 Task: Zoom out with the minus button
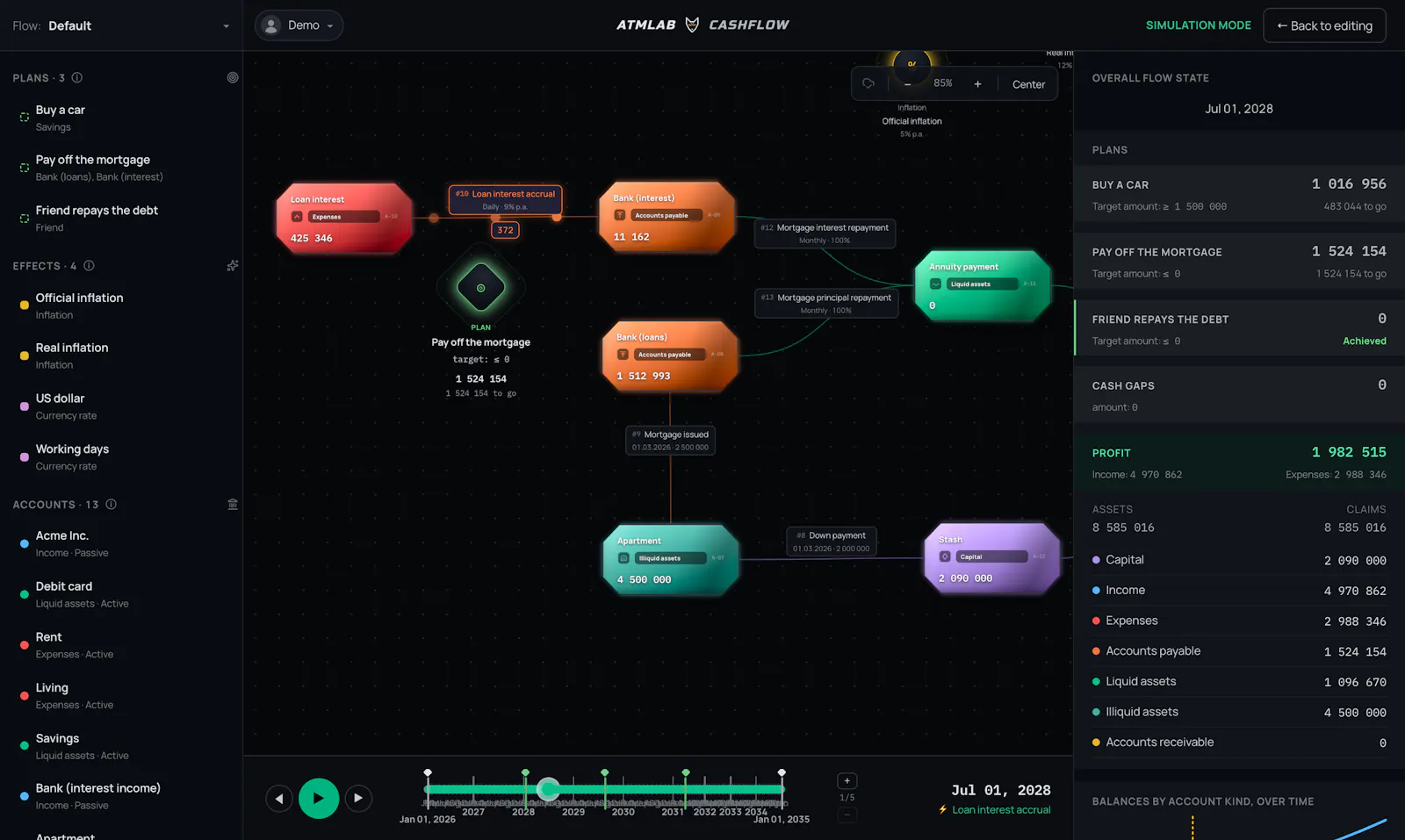(908, 84)
